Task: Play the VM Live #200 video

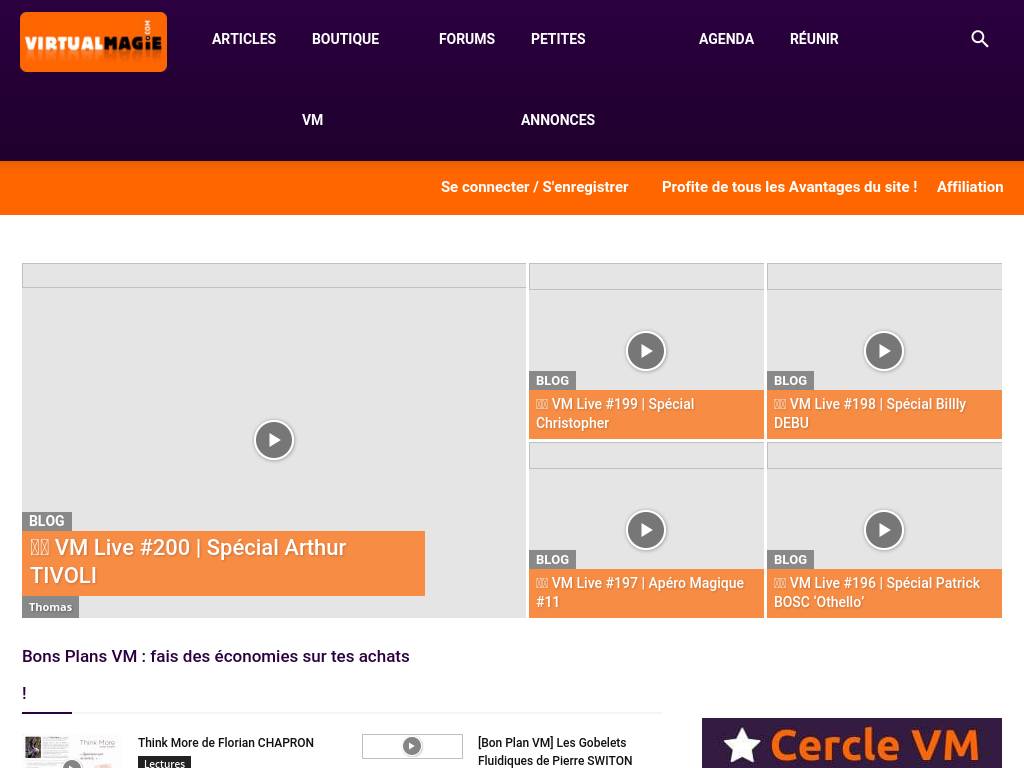Action: coord(274,440)
